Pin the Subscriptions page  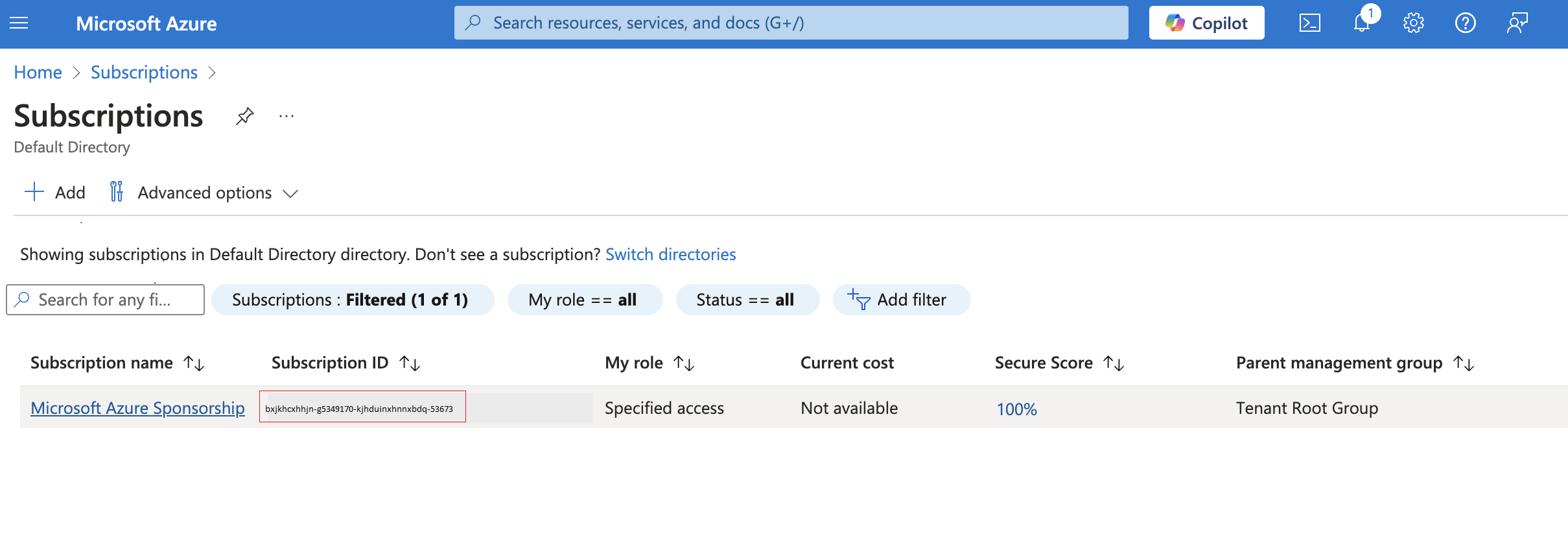(244, 117)
